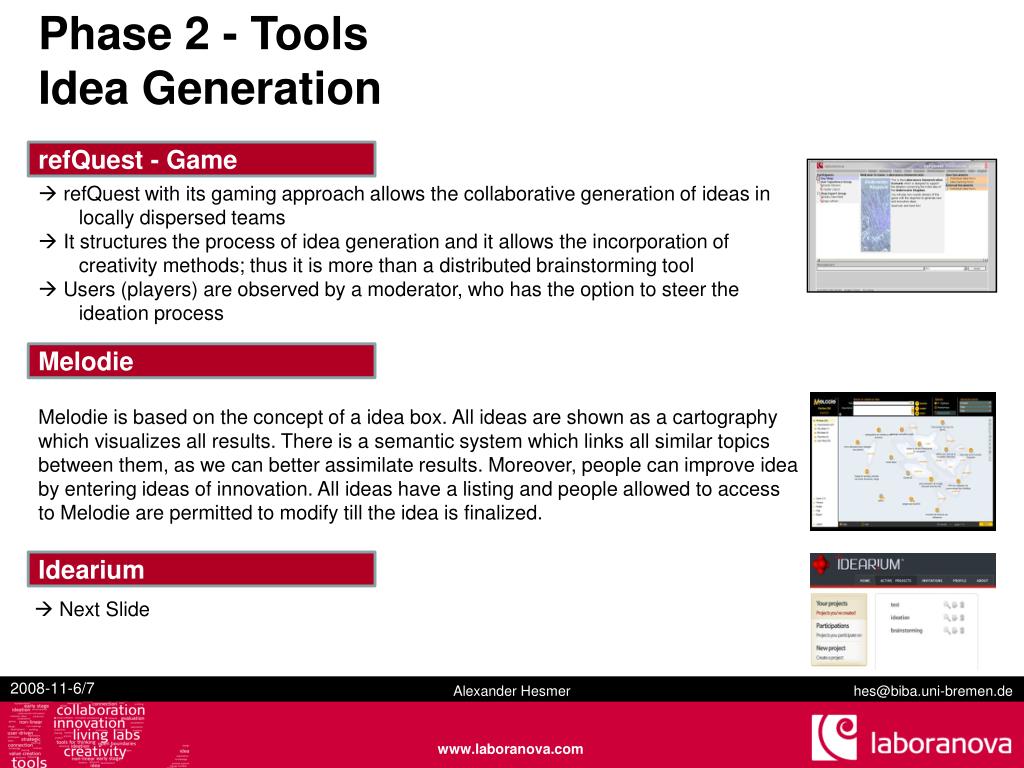Click the '→ Next Slide' text
The height and width of the screenshot is (768, 1024).
coord(93,609)
